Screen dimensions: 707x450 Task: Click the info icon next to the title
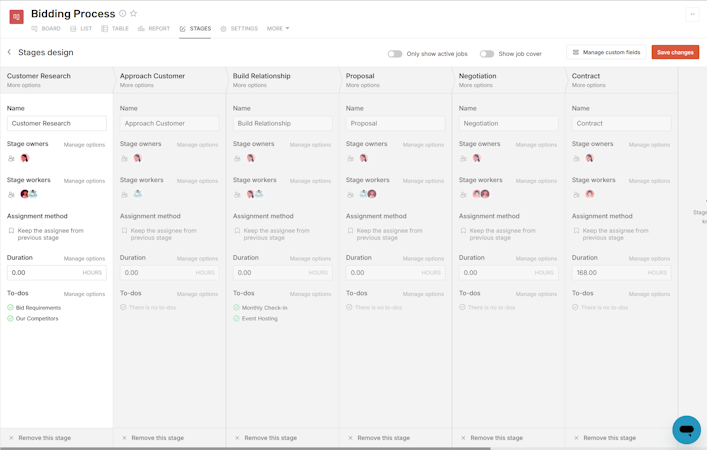pos(123,14)
